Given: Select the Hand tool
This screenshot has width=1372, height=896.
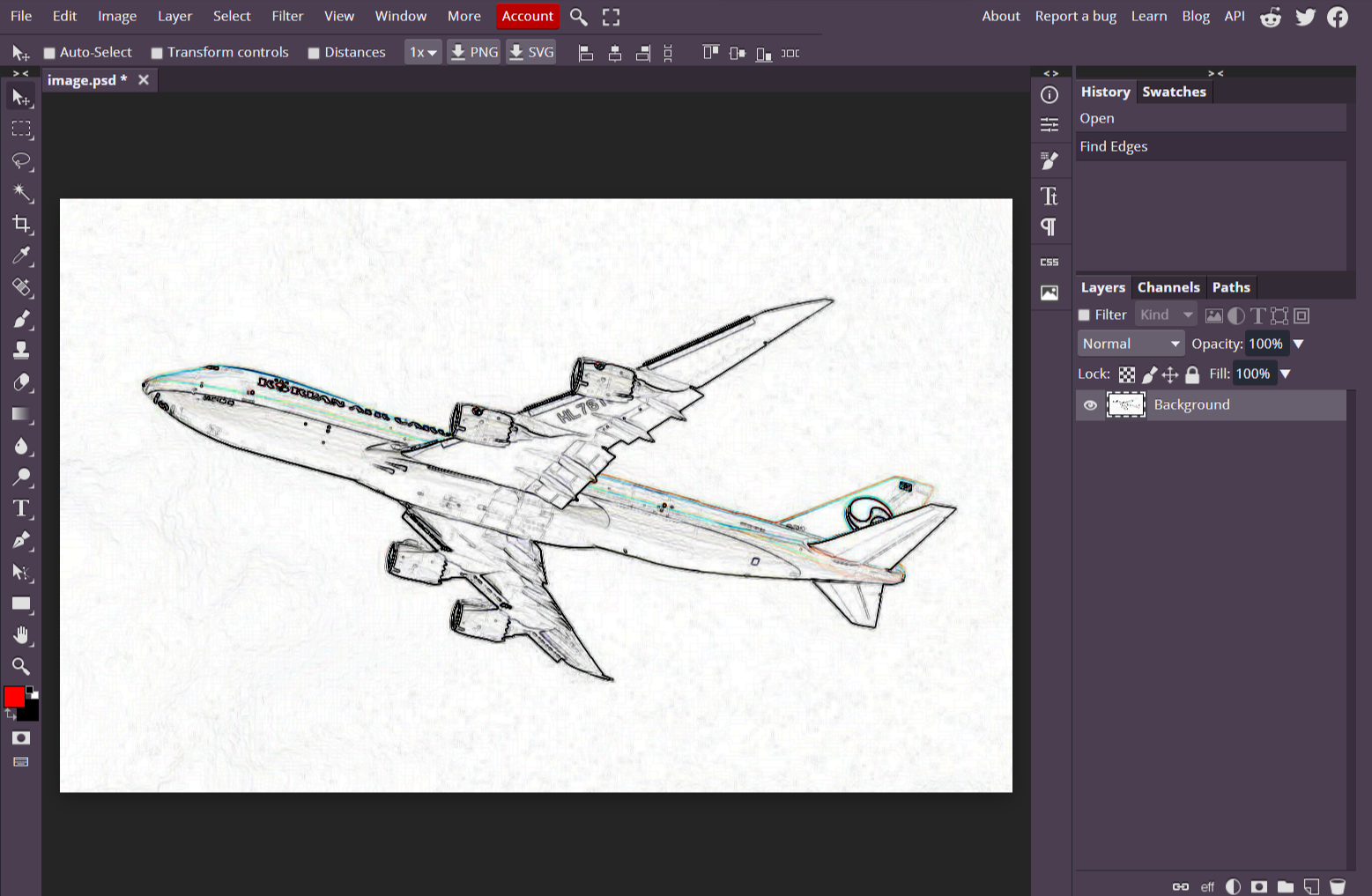Looking at the screenshot, I should [x=21, y=635].
